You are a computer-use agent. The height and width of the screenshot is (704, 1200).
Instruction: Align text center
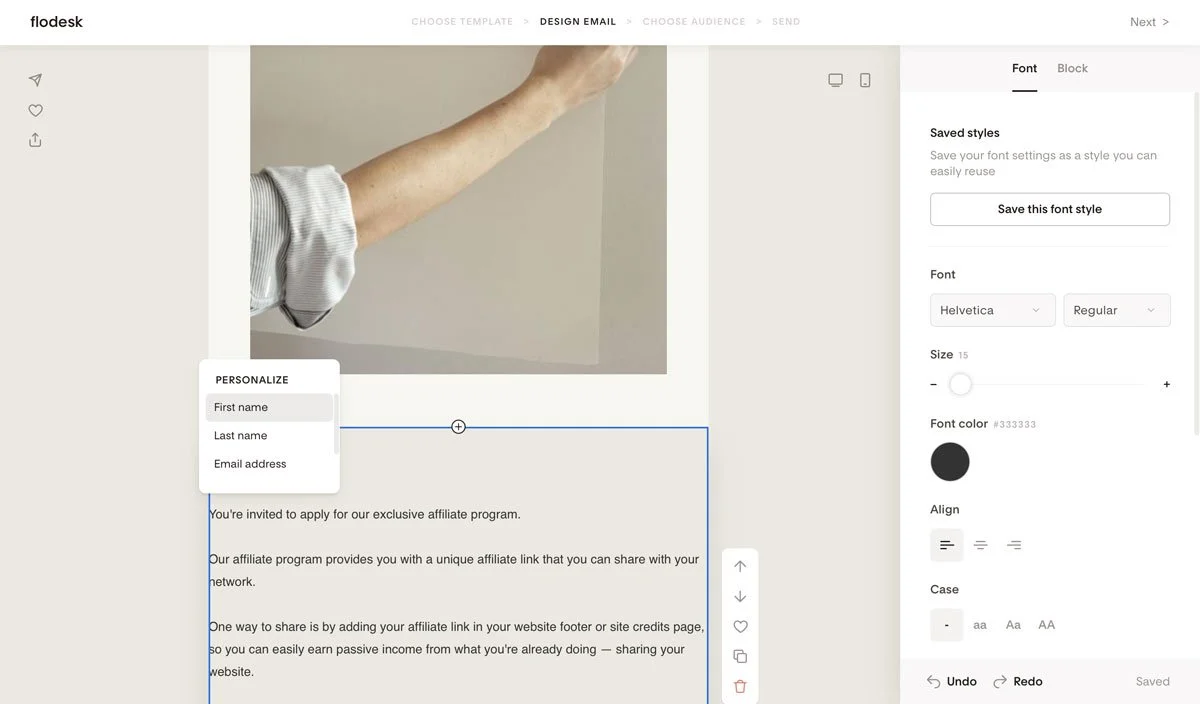pos(980,545)
